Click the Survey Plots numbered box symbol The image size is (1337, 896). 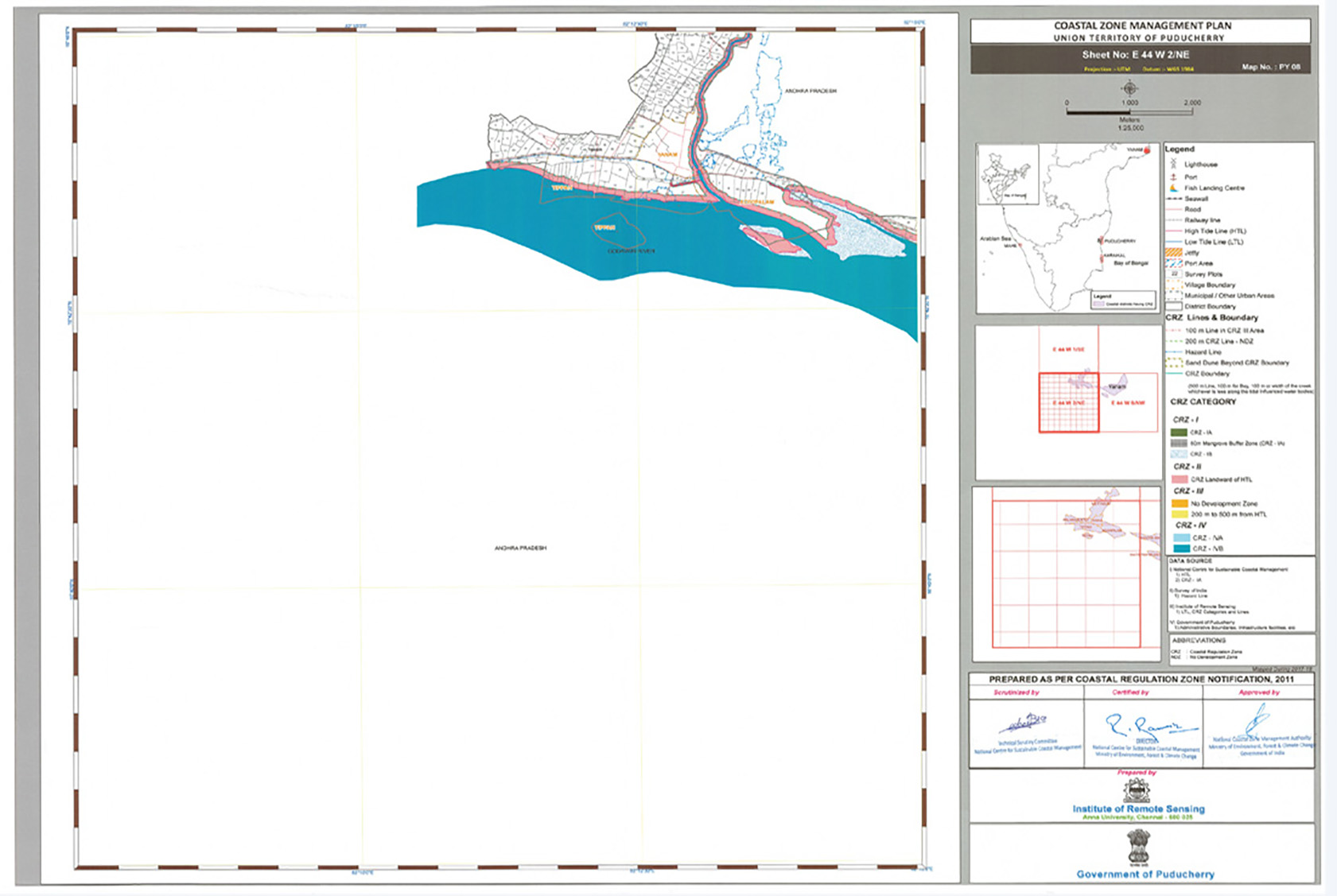(x=1174, y=273)
